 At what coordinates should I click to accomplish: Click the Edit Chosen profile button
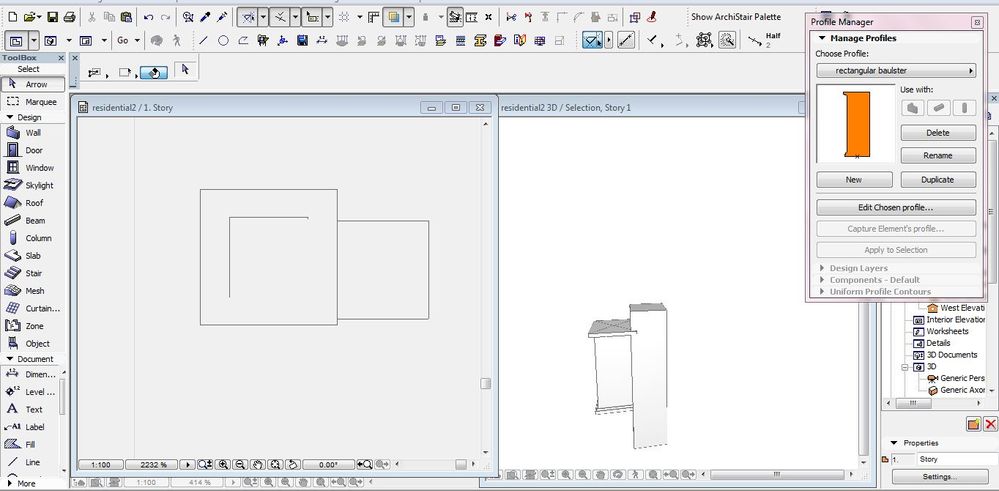(x=896, y=208)
